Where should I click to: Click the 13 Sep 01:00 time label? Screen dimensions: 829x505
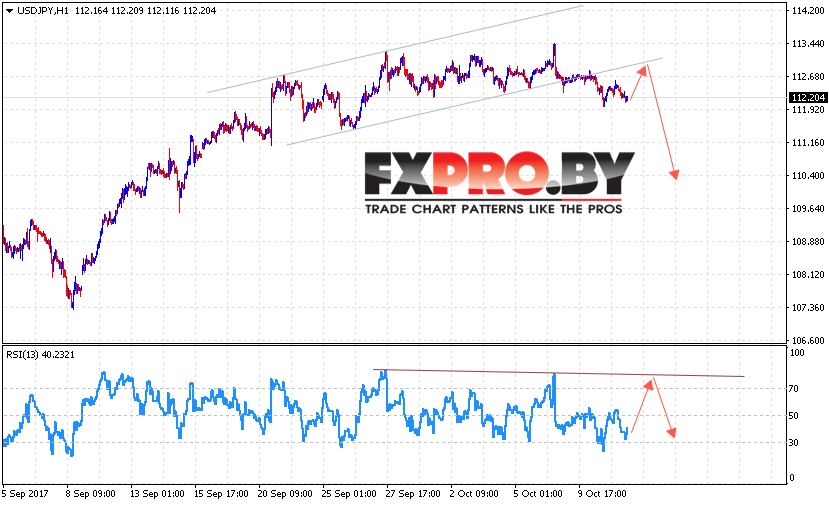tap(157, 494)
